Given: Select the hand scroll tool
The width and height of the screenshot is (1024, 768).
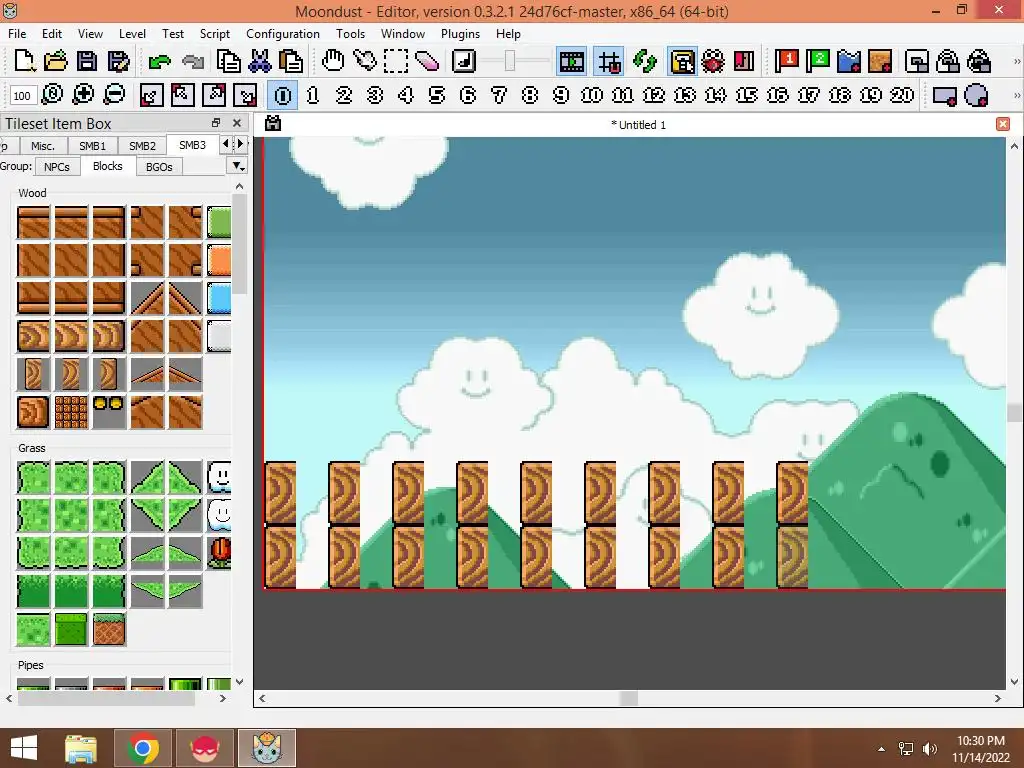Looking at the screenshot, I should click(333, 61).
